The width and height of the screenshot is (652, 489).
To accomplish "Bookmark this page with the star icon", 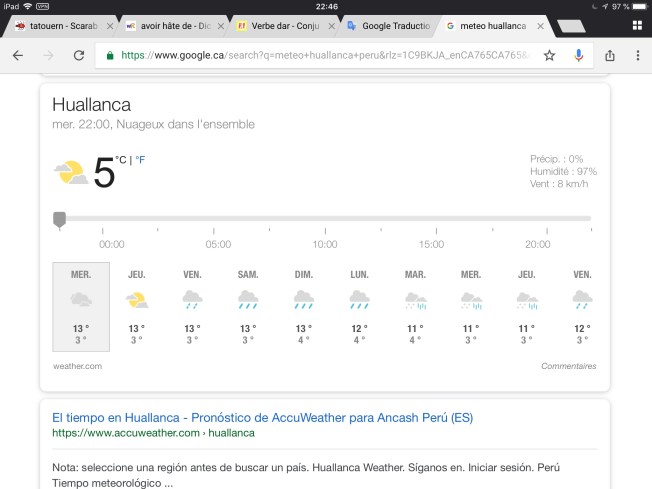I will coord(549,56).
